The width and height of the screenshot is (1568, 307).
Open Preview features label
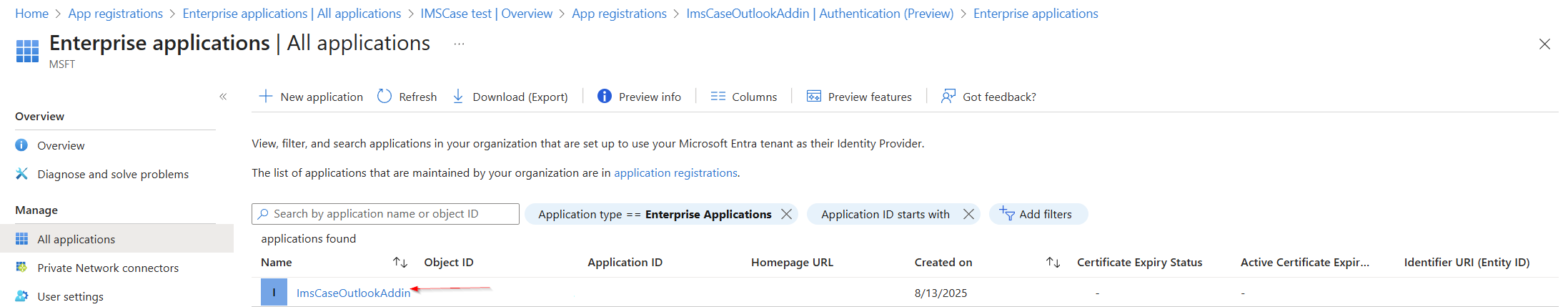[870, 97]
